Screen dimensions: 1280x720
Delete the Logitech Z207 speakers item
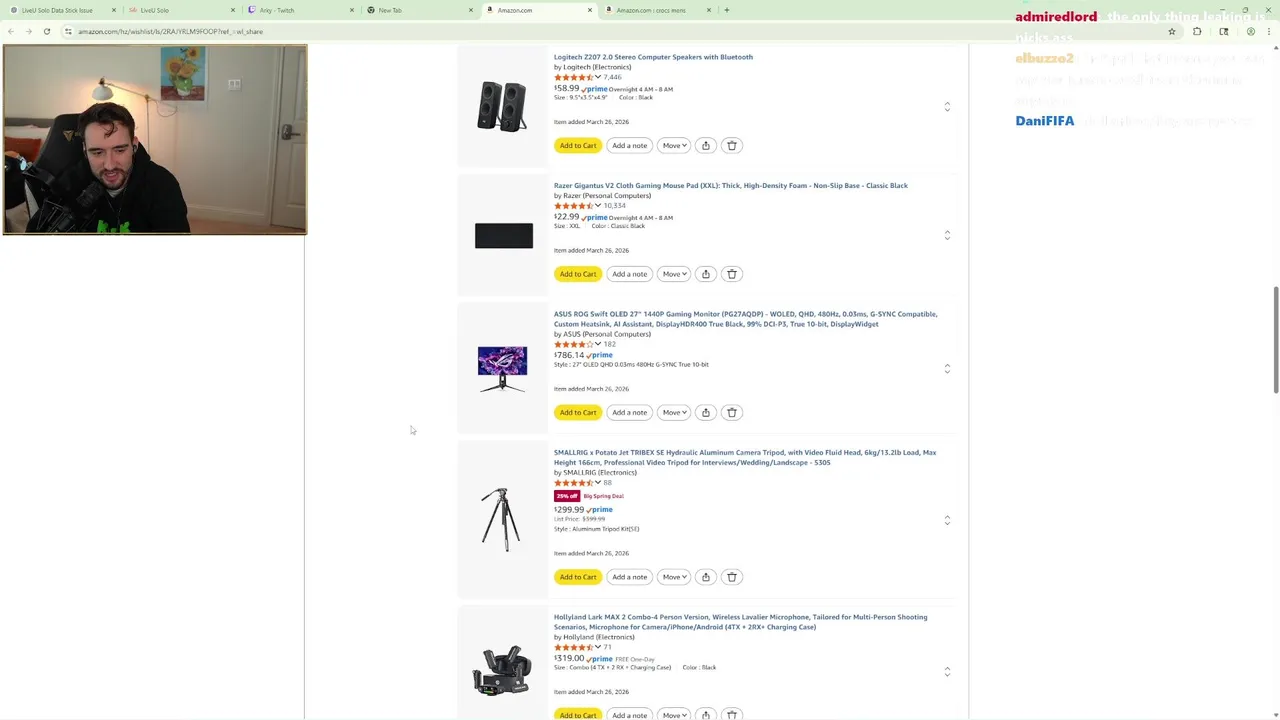732,146
